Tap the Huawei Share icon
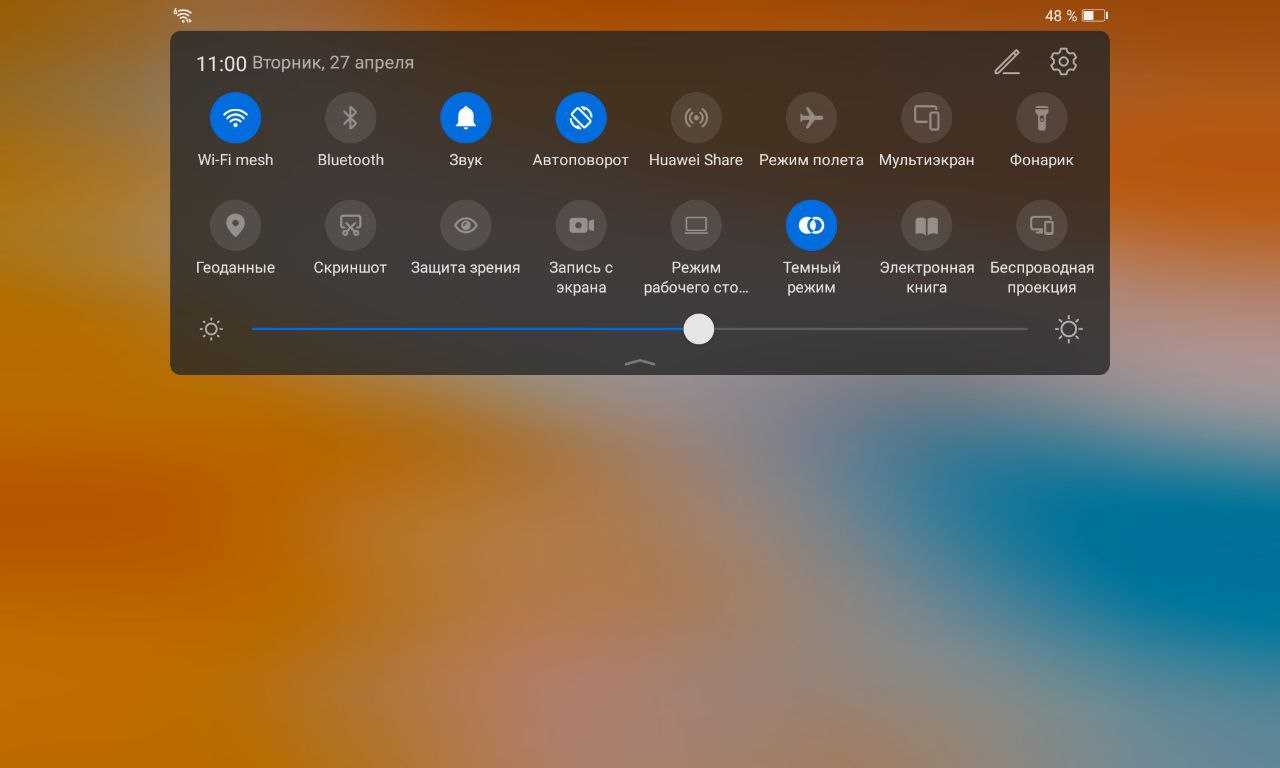The width and height of the screenshot is (1280, 768). tap(696, 118)
